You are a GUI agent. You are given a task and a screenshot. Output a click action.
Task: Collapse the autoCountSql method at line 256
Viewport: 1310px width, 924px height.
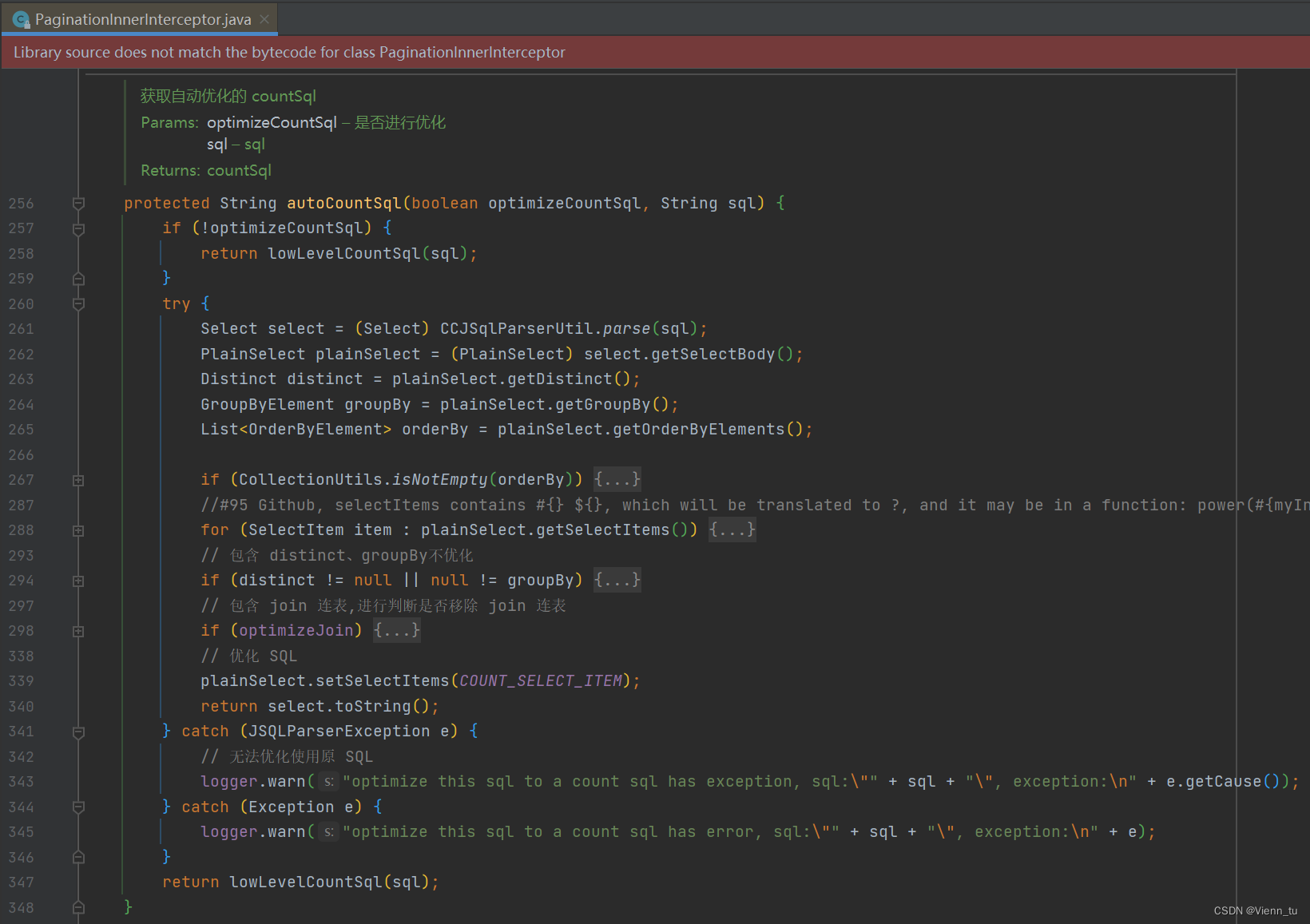point(78,204)
